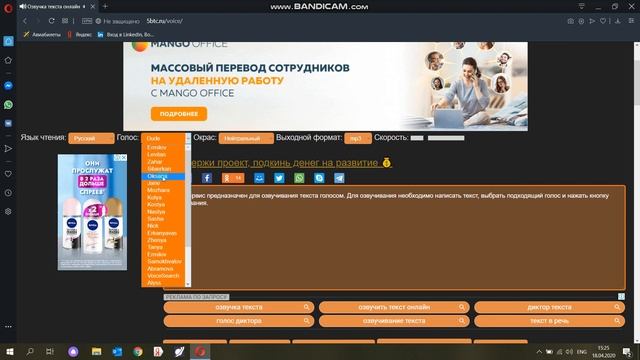Viewport: 640px width, 360px height.
Task: Click the озвучивание текста suggestion
Action: click(x=394, y=321)
